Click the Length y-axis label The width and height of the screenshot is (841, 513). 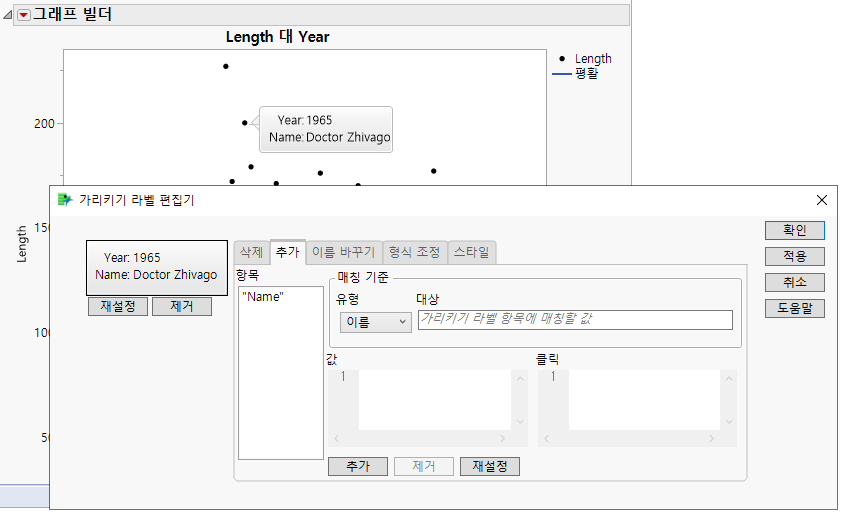[x=21, y=244]
